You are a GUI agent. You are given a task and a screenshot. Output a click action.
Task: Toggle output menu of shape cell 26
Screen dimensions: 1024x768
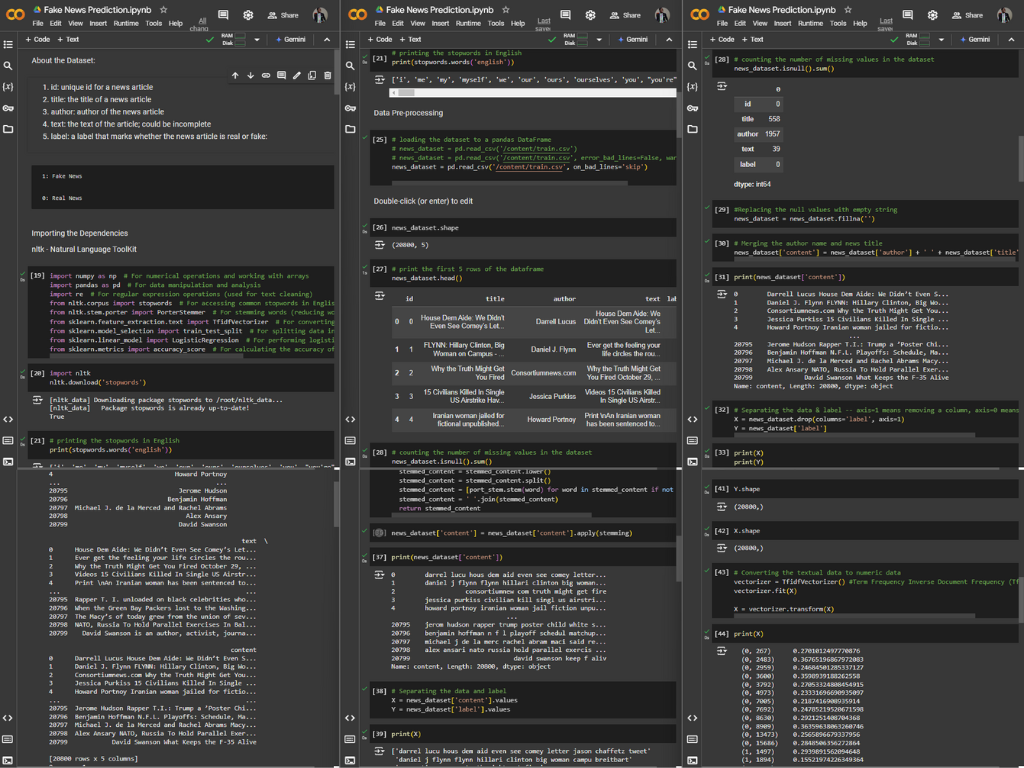pos(379,245)
